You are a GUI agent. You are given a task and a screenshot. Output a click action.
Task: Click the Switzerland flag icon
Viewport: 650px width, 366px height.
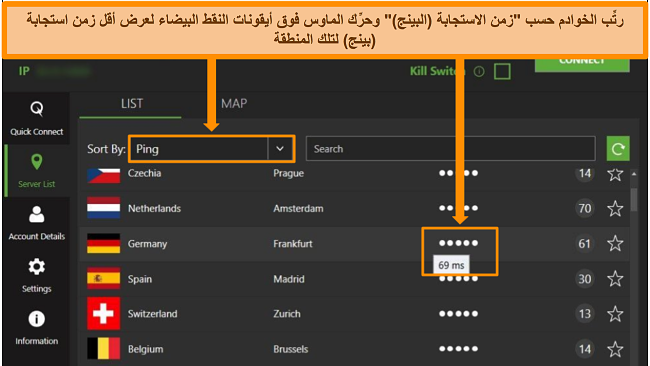coord(104,313)
